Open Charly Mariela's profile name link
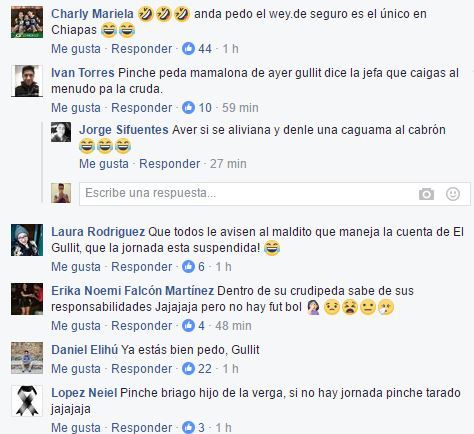 [x=92, y=14]
